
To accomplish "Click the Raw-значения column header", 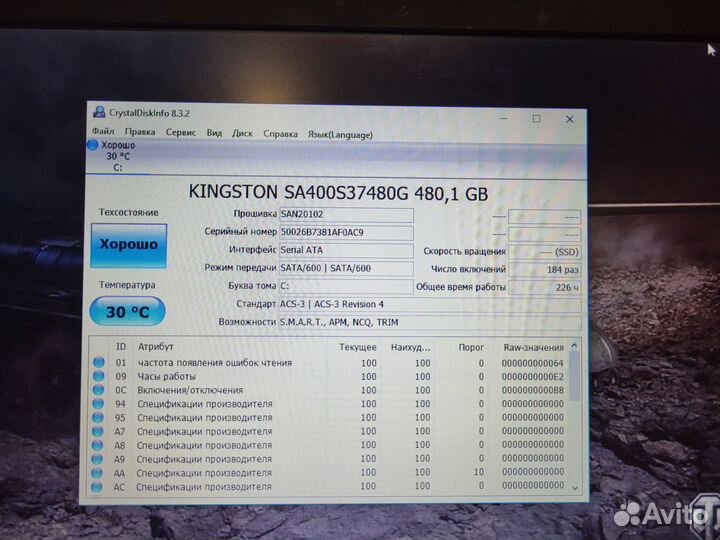I will tap(533, 348).
